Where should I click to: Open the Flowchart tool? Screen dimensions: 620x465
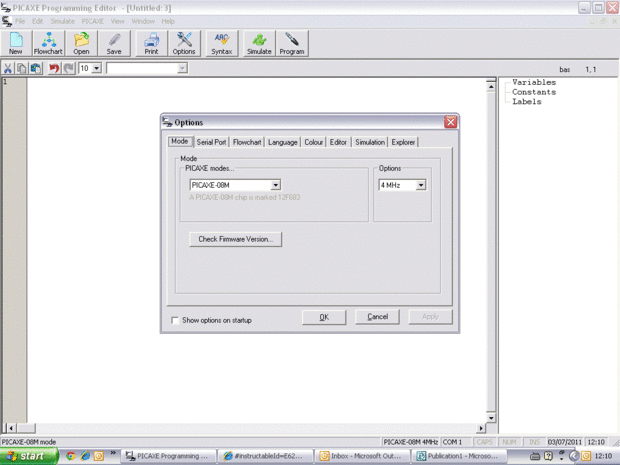(48, 43)
